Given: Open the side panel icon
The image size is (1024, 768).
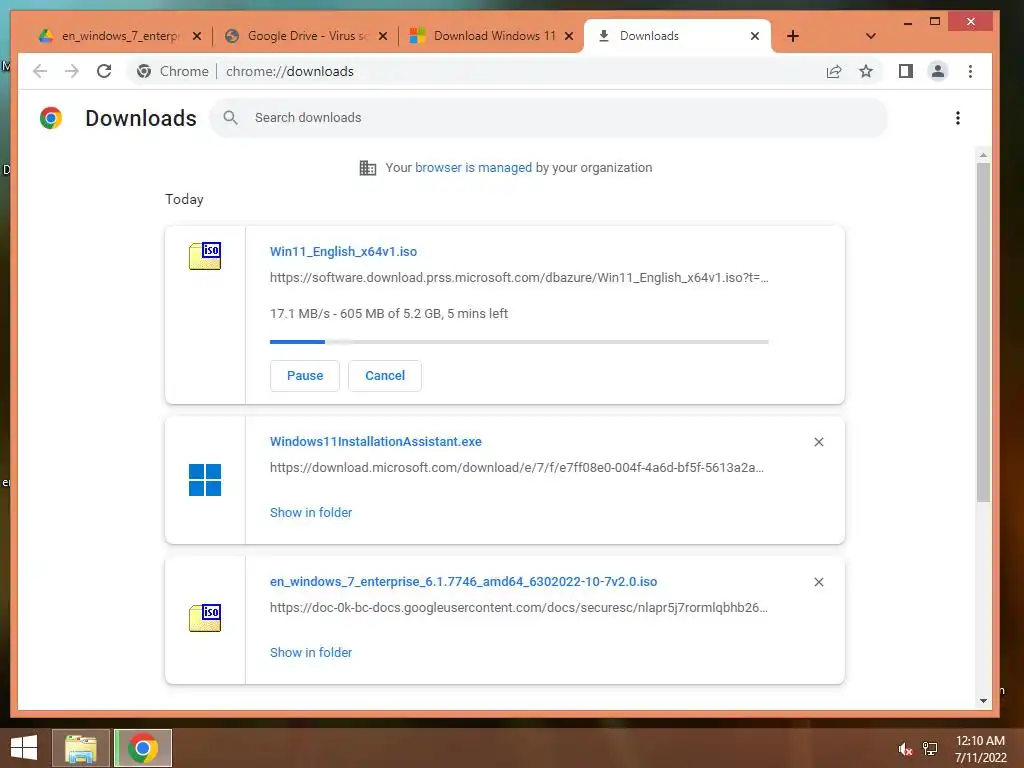Looking at the screenshot, I should tap(906, 71).
